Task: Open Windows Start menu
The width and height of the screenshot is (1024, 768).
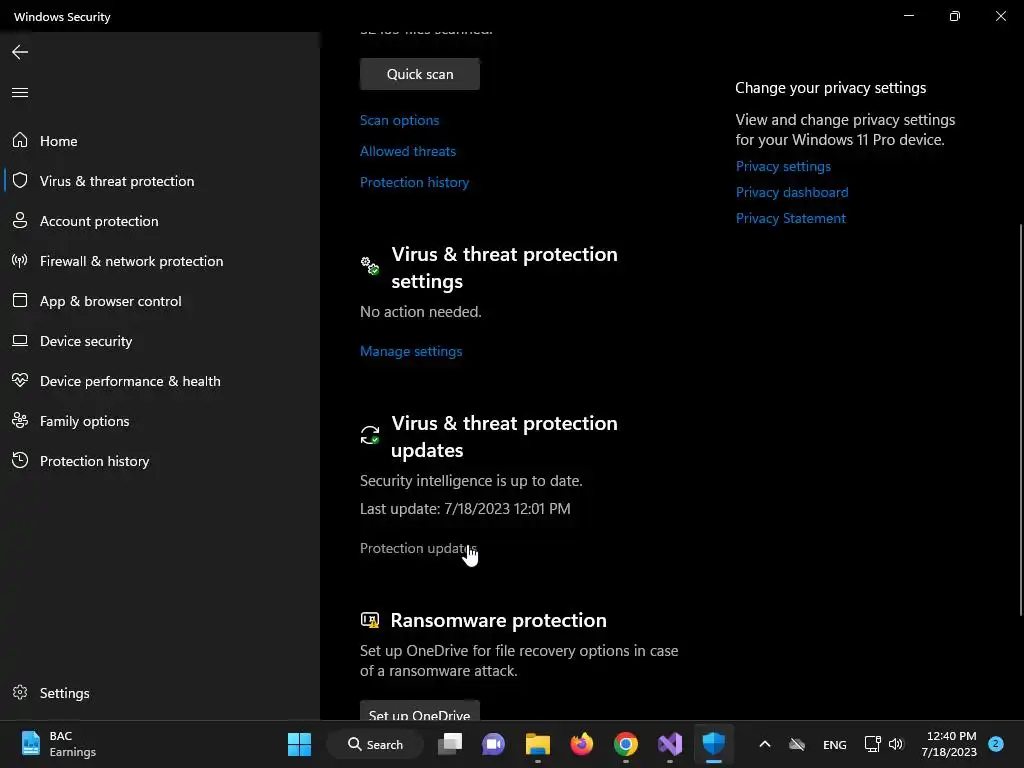Action: click(299, 744)
